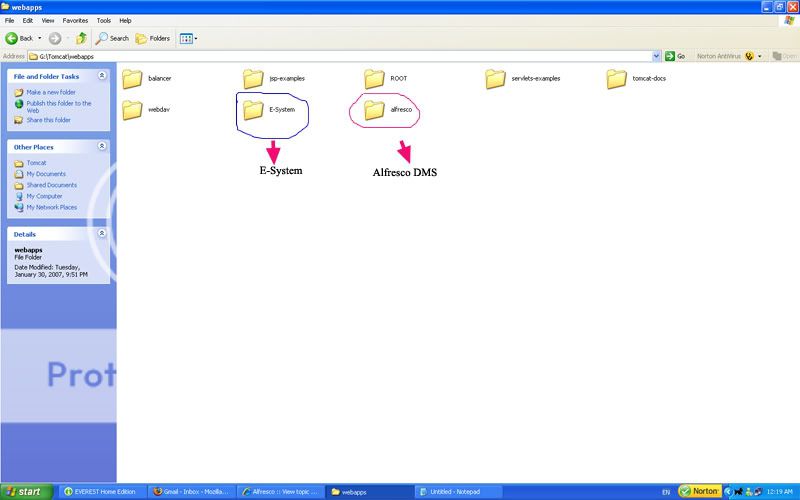Collapse the Other Places panel
Image resolution: width=800 pixels, height=500 pixels.
(102, 146)
